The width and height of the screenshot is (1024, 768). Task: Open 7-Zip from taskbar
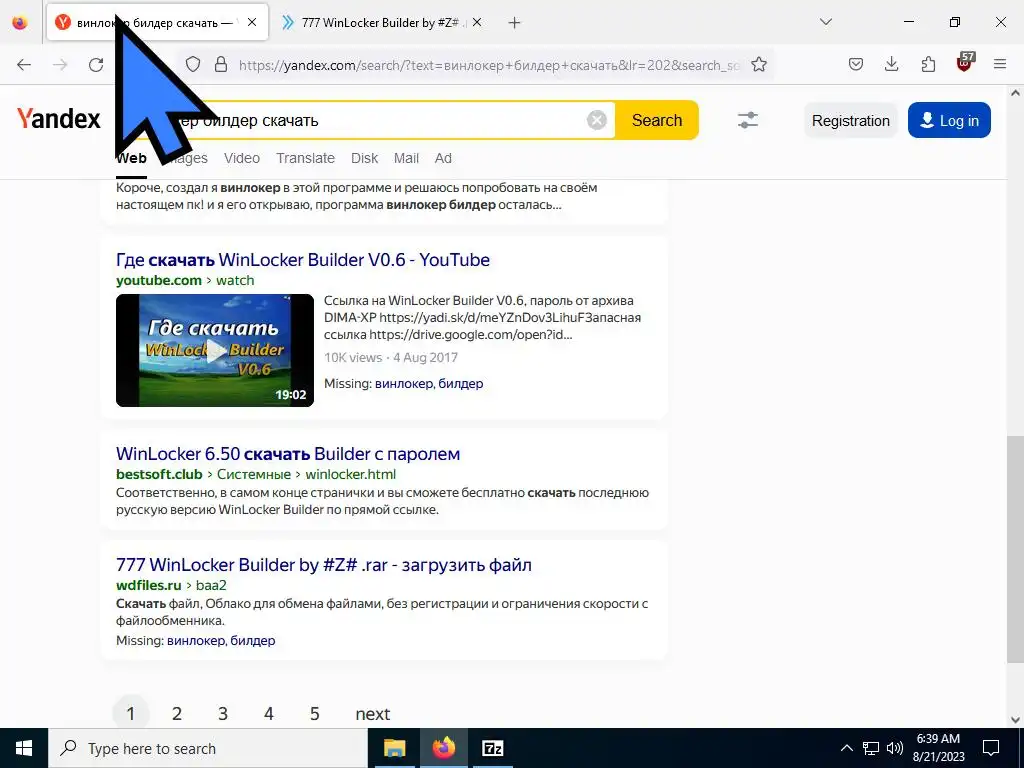coord(492,748)
